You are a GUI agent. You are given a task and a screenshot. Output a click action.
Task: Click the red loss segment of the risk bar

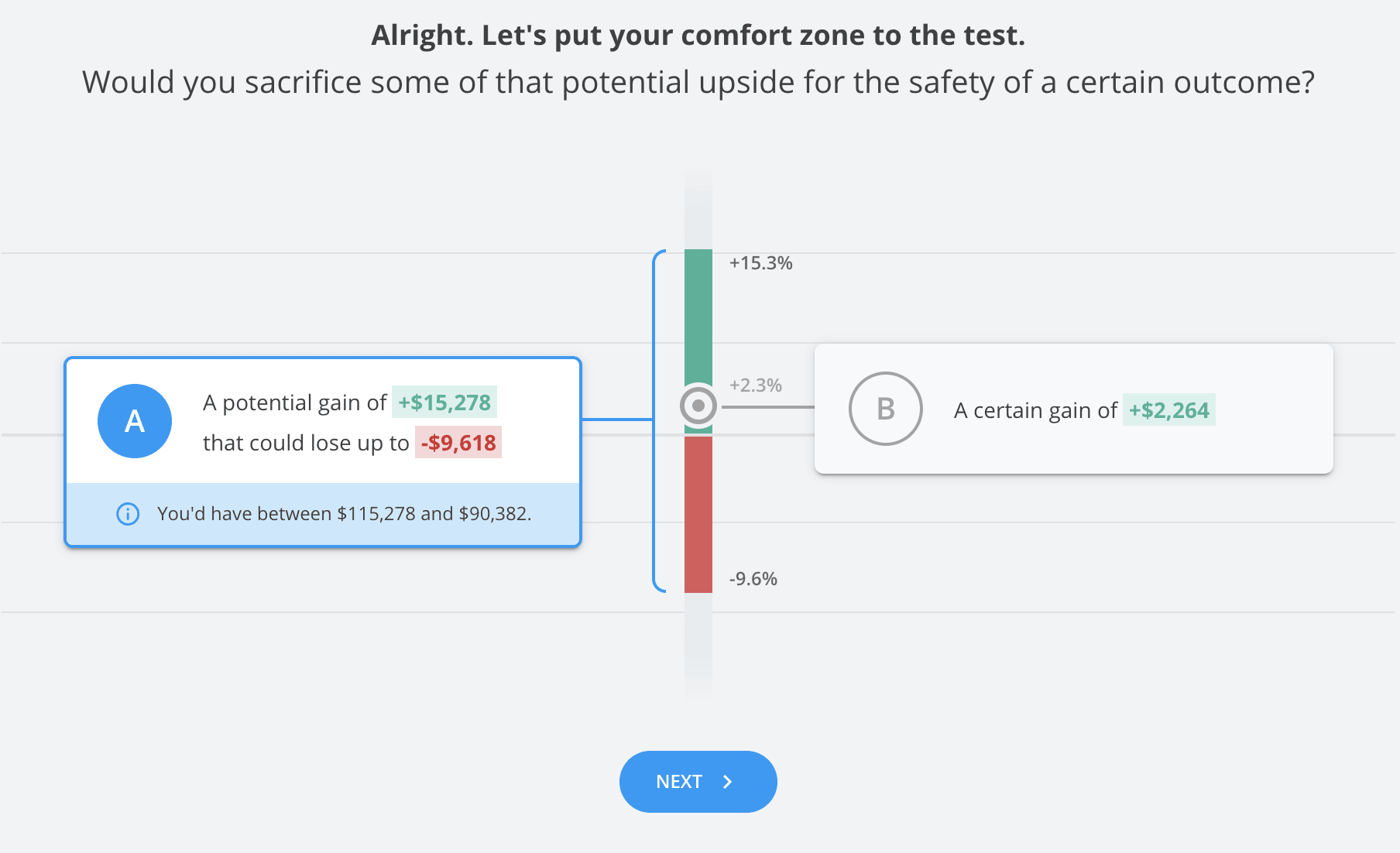698,511
